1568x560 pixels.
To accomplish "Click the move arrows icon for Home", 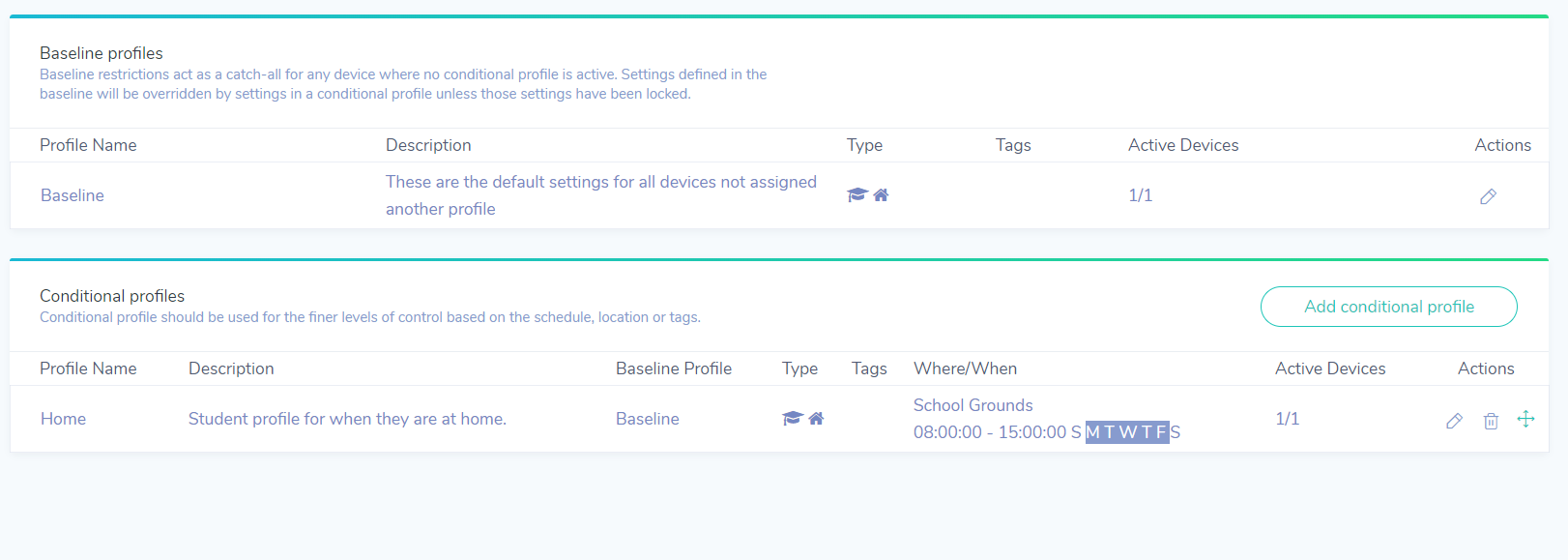I will click(x=1525, y=419).
